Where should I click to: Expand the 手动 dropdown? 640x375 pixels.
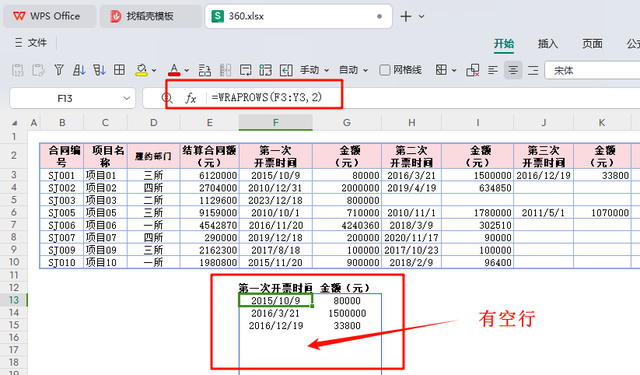tap(314, 70)
